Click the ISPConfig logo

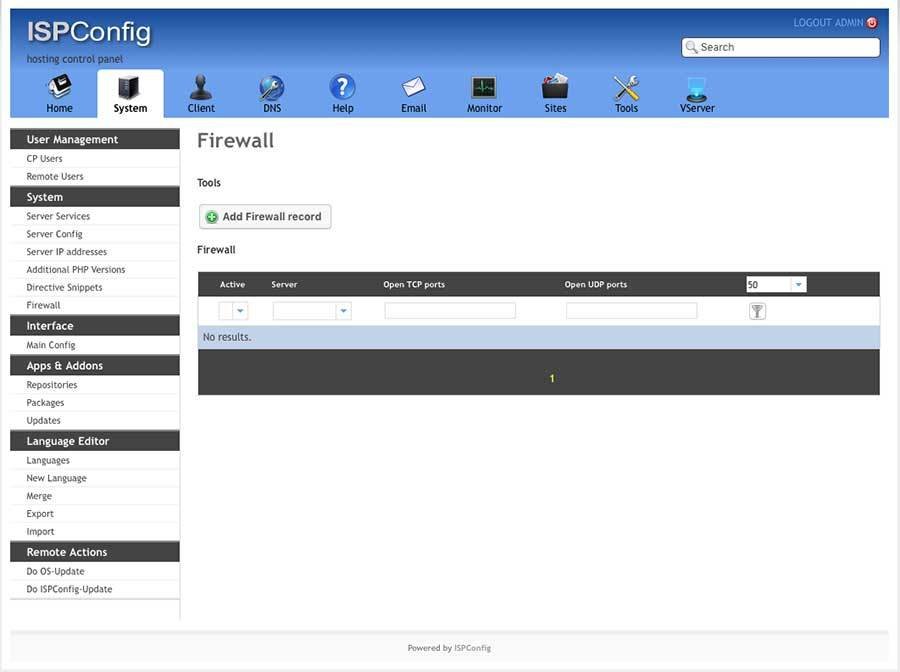pos(89,33)
